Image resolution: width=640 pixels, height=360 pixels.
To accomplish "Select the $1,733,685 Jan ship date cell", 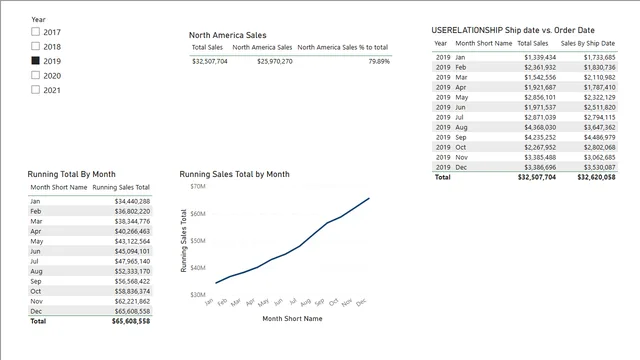I will pyautogui.click(x=599, y=57).
